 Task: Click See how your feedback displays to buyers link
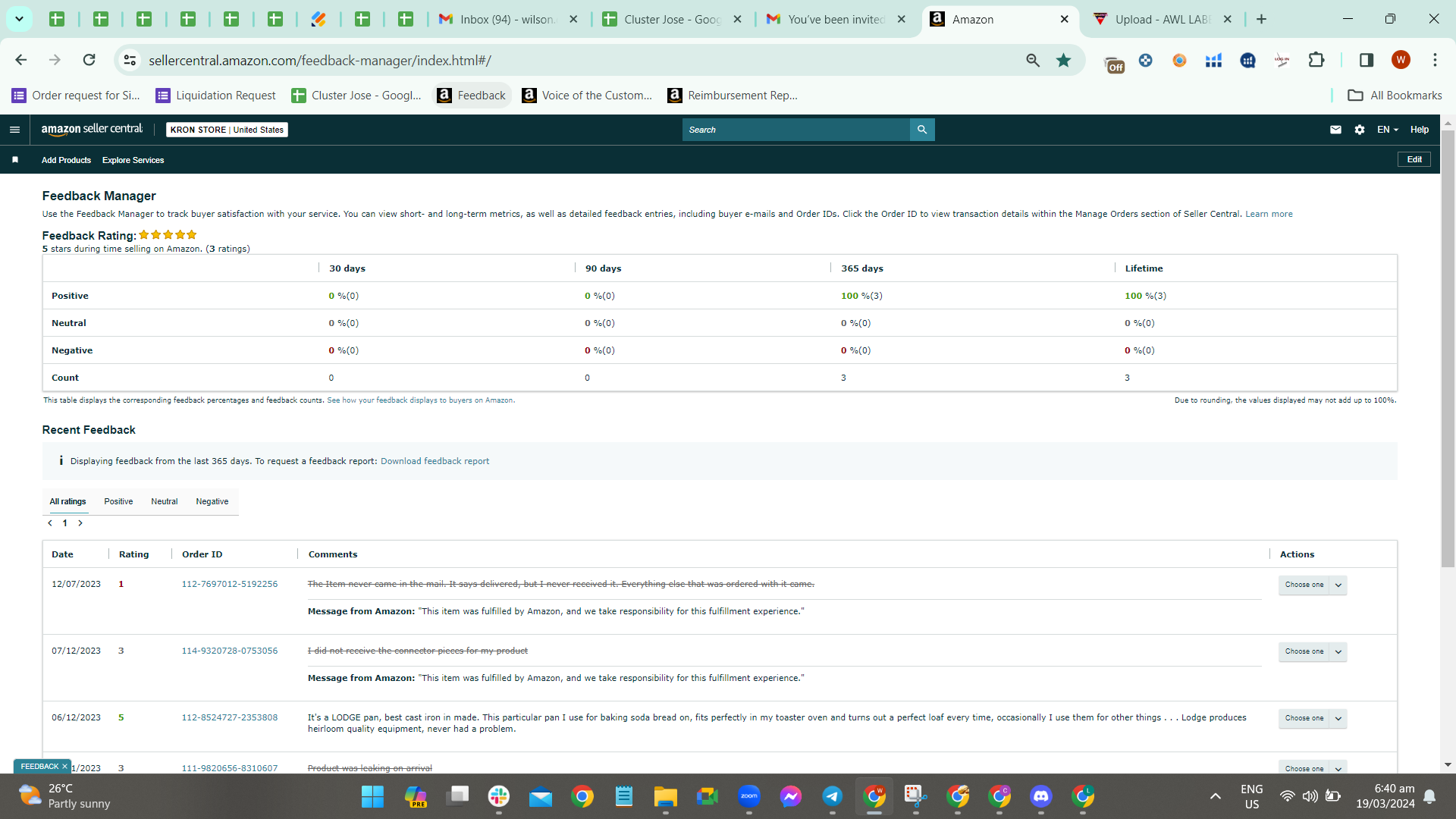[x=421, y=400]
